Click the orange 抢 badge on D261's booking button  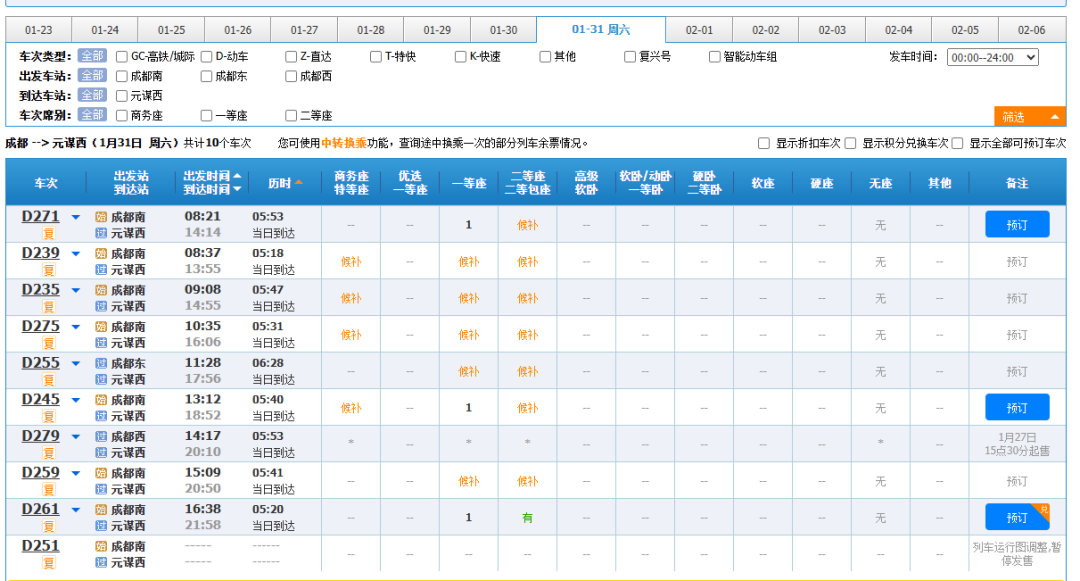(x=1042, y=508)
